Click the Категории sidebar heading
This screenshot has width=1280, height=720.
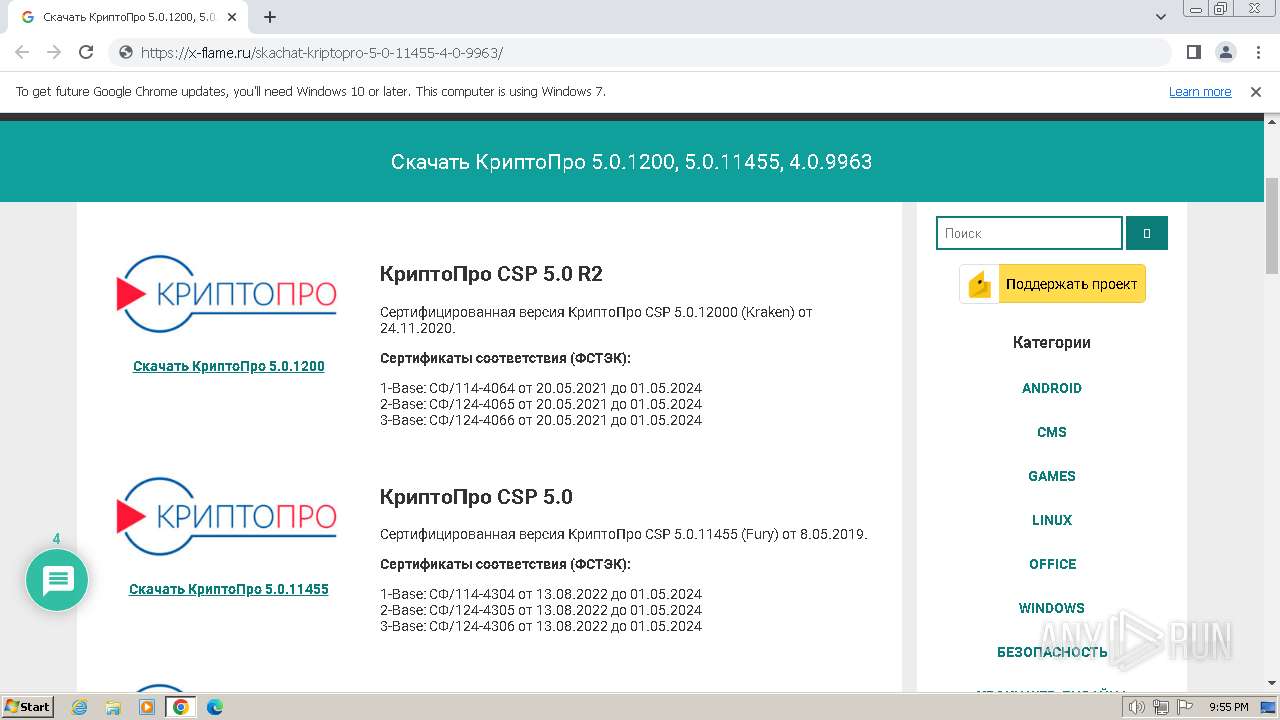point(1052,342)
